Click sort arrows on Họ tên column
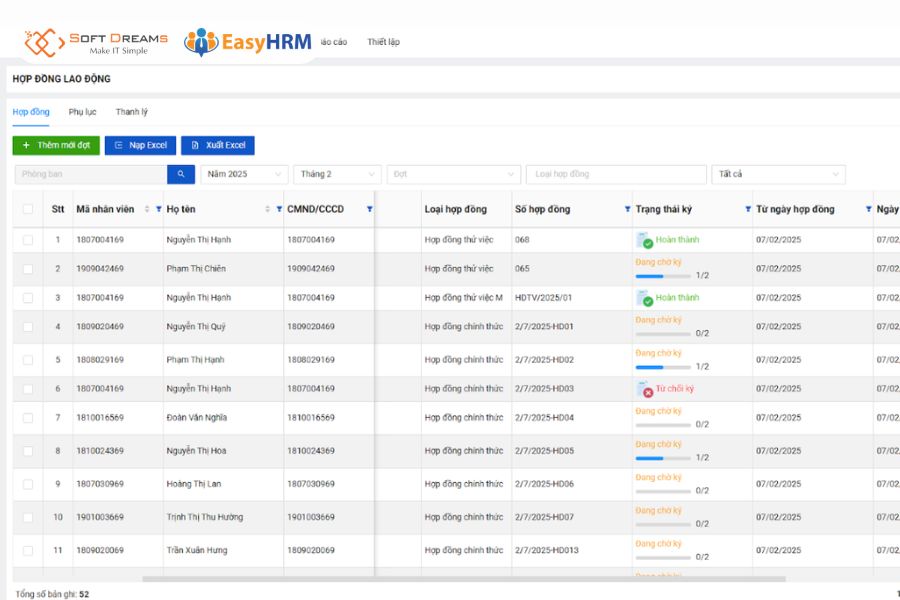This screenshot has height=600, width=900. coord(267,209)
